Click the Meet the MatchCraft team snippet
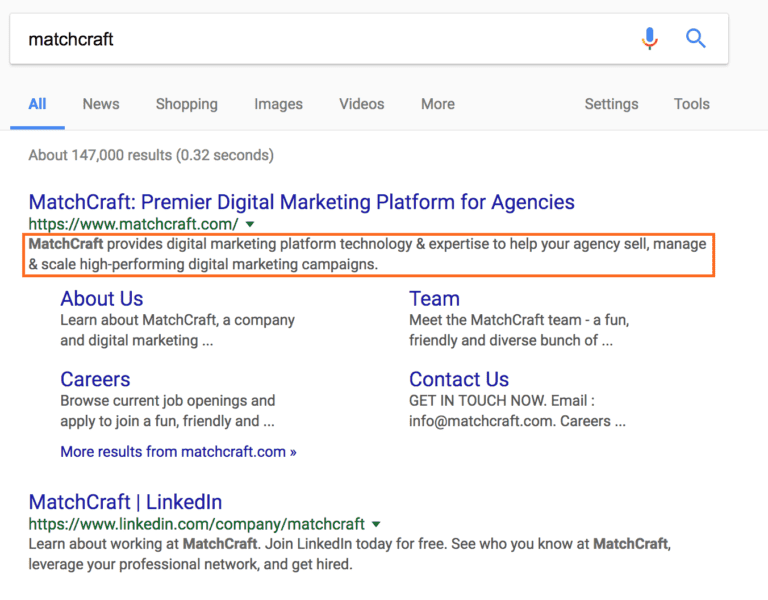The width and height of the screenshot is (768, 600). point(519,330)
